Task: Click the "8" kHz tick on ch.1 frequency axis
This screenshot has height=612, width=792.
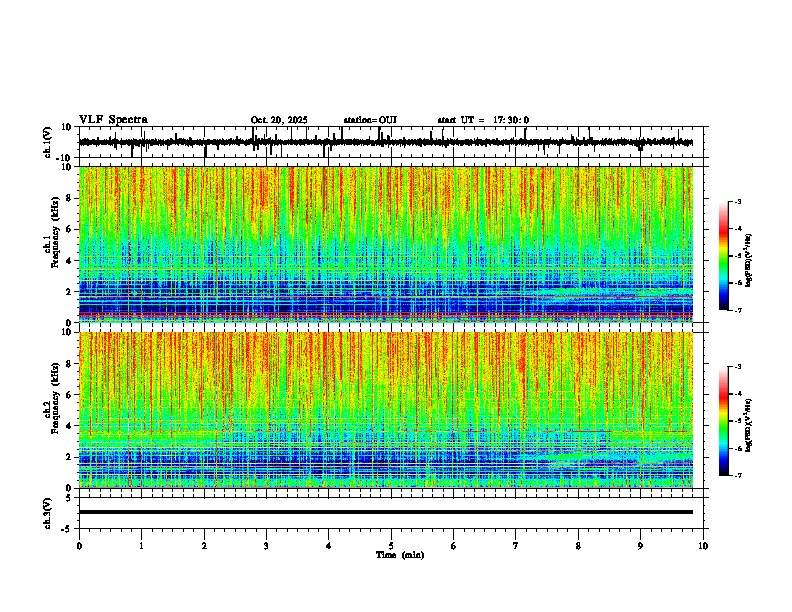Action: pos(69,198)
